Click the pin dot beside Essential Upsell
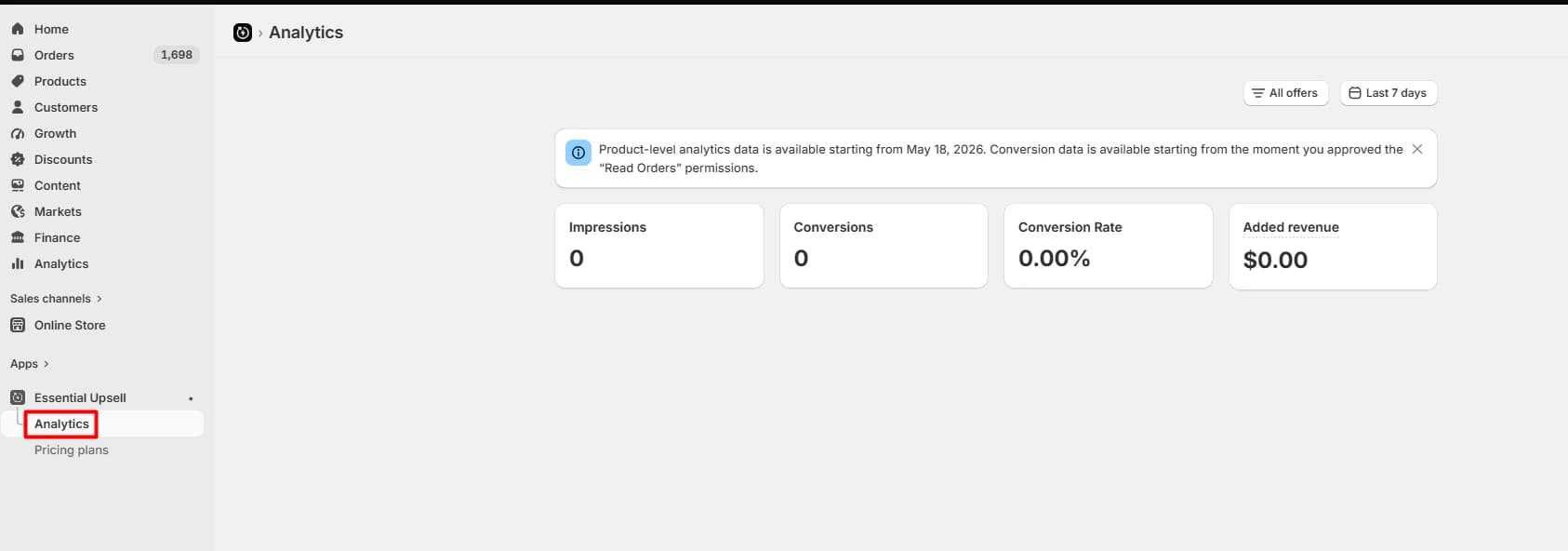The height and width of the screenshot is (551, 1568). (191, 398)
